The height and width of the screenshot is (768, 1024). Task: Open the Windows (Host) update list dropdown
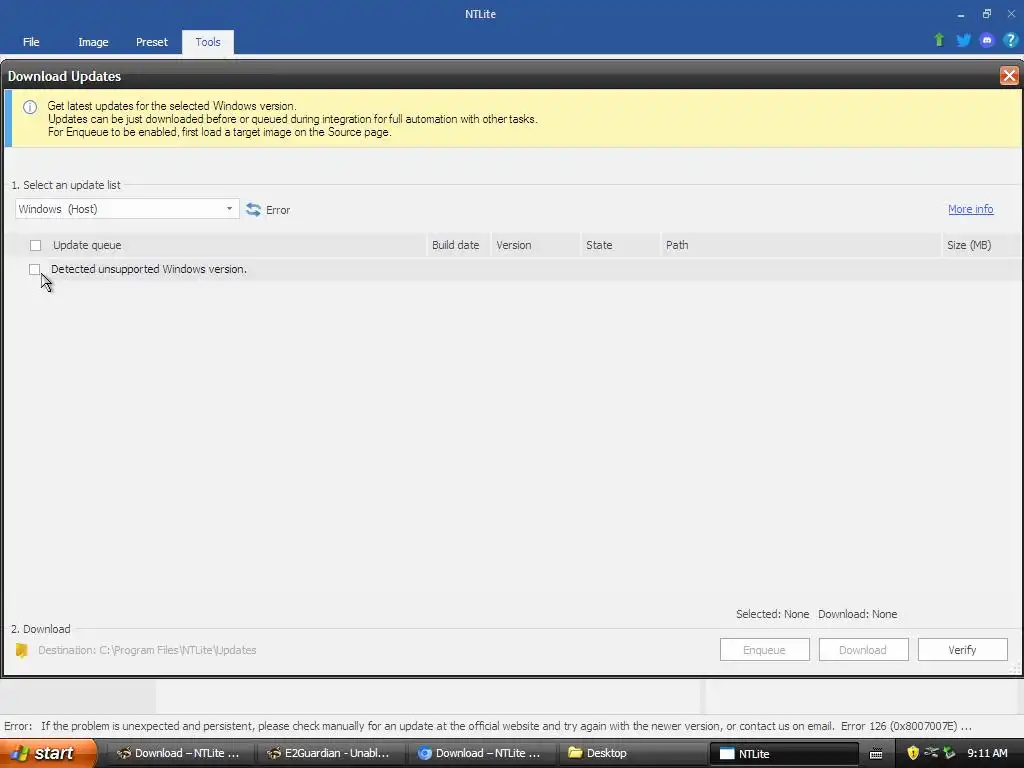(127, 209)
